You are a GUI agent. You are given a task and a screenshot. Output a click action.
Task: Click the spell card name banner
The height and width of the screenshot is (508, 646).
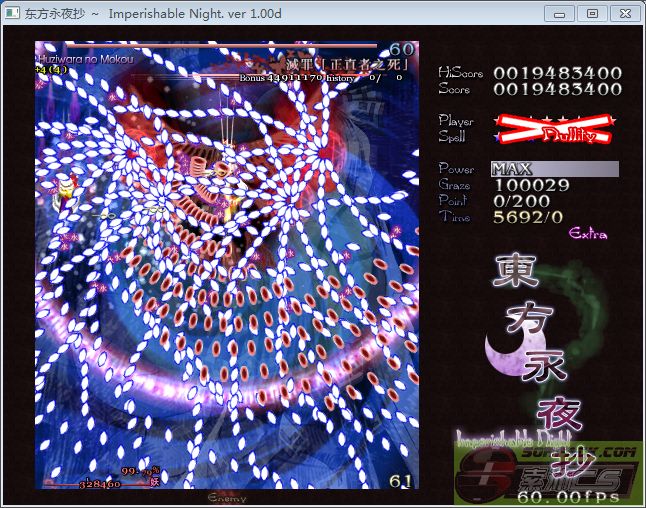[347, 64]
